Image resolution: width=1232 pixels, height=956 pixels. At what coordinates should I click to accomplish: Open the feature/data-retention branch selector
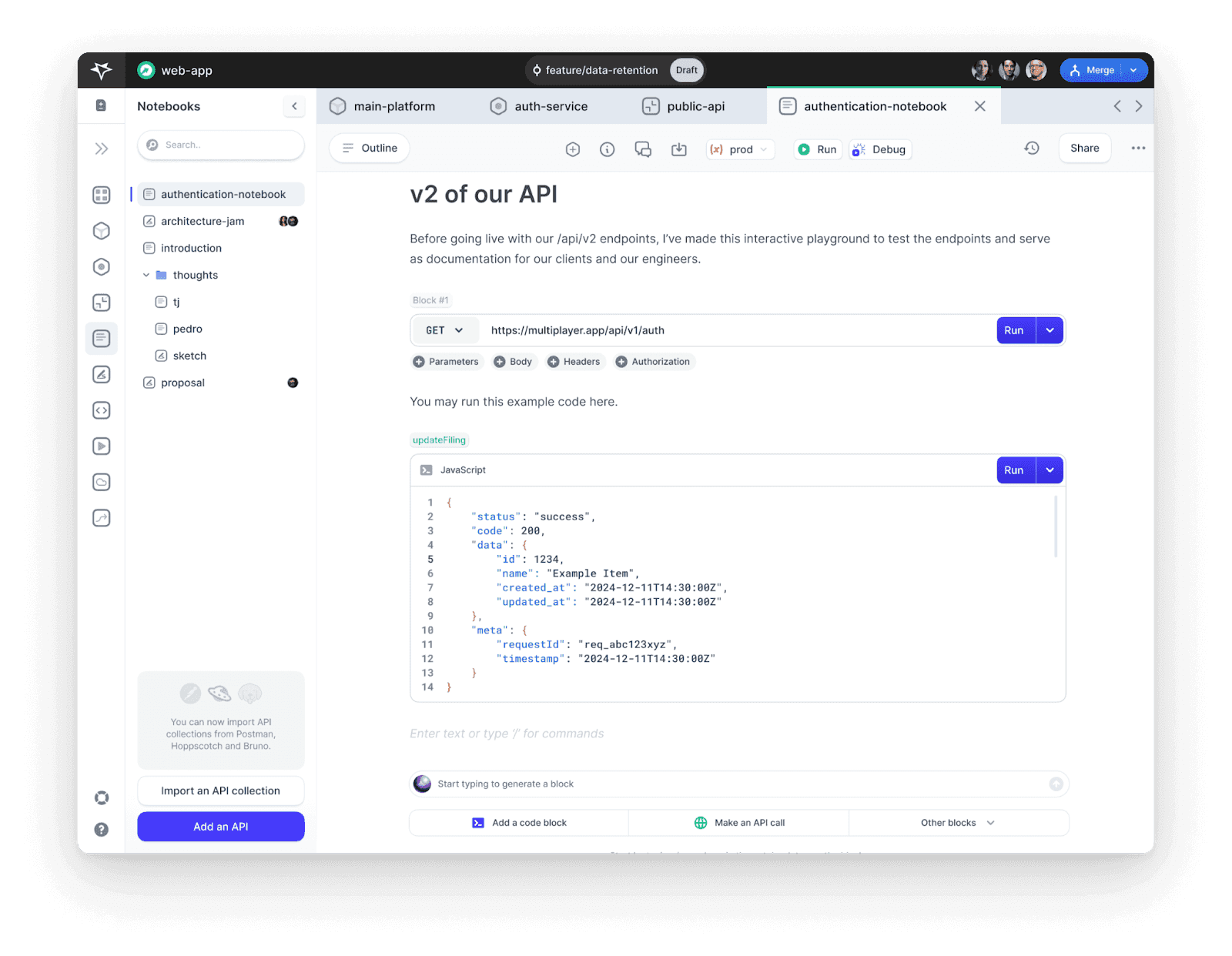(615, 70)
